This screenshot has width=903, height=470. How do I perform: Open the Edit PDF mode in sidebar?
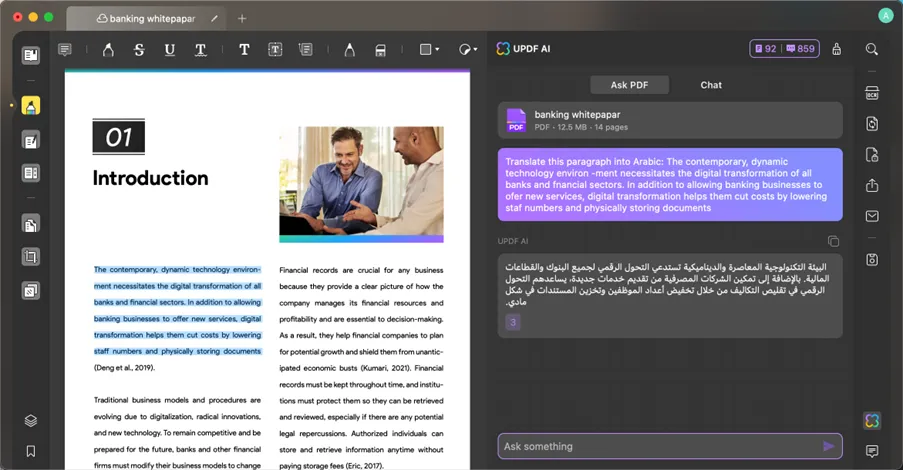(31, 140)
